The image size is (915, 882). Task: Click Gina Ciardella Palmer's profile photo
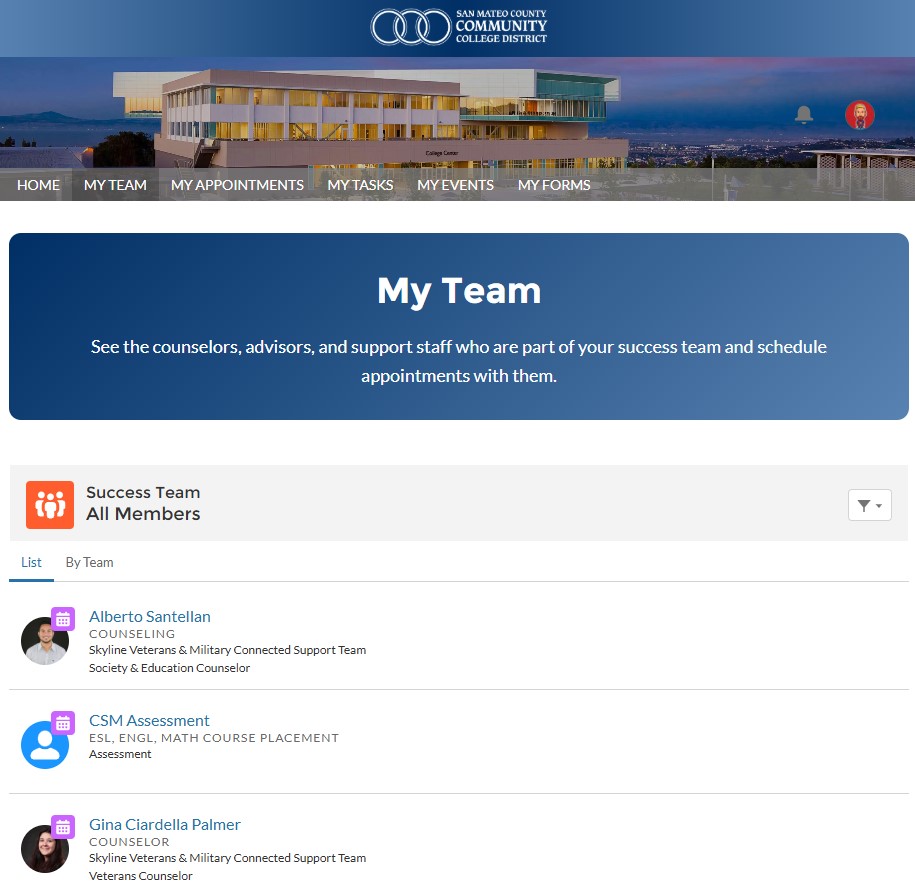45,849
